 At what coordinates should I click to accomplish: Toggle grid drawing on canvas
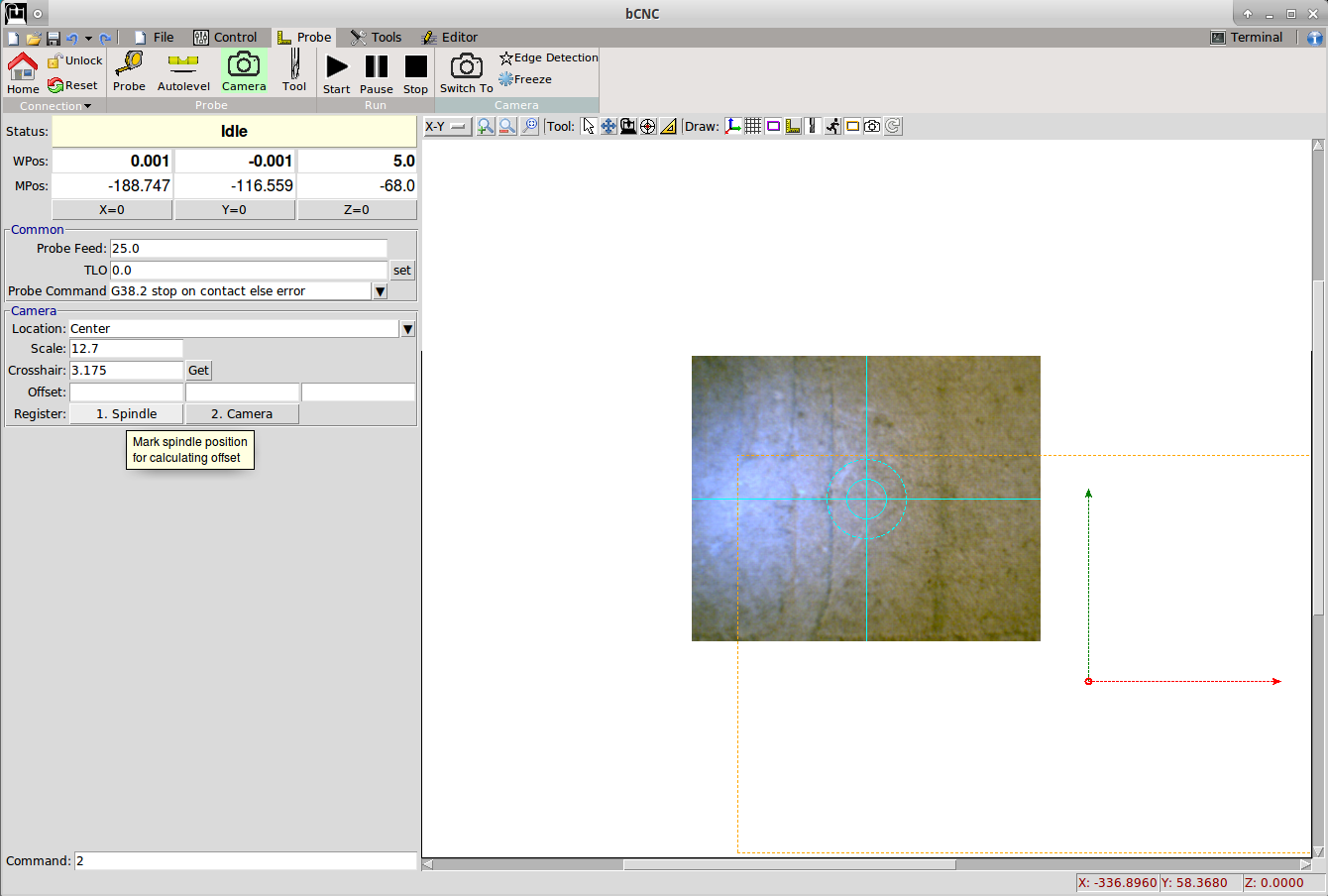coord(753,126)
